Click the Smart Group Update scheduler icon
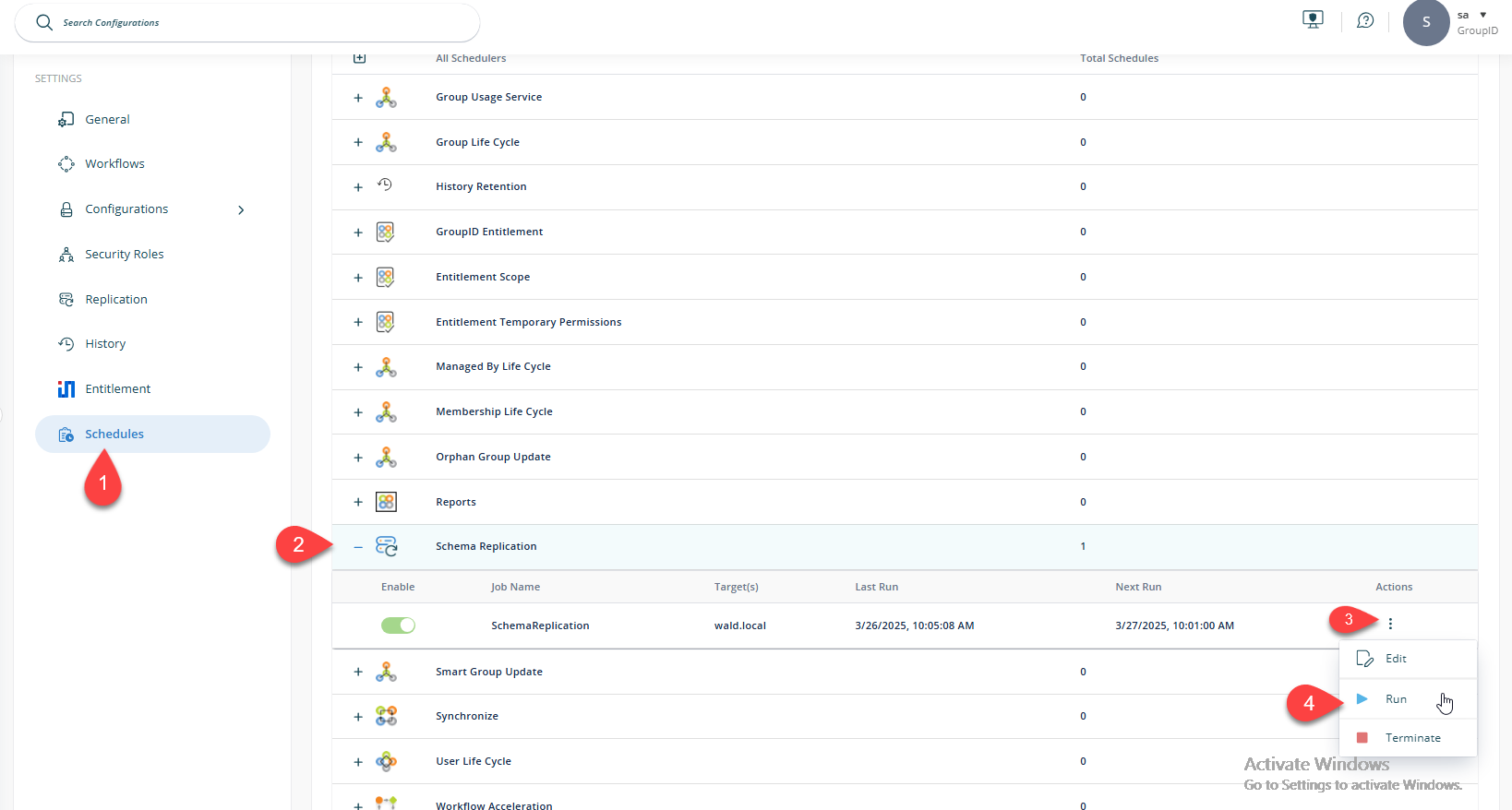 coord(386,672)
